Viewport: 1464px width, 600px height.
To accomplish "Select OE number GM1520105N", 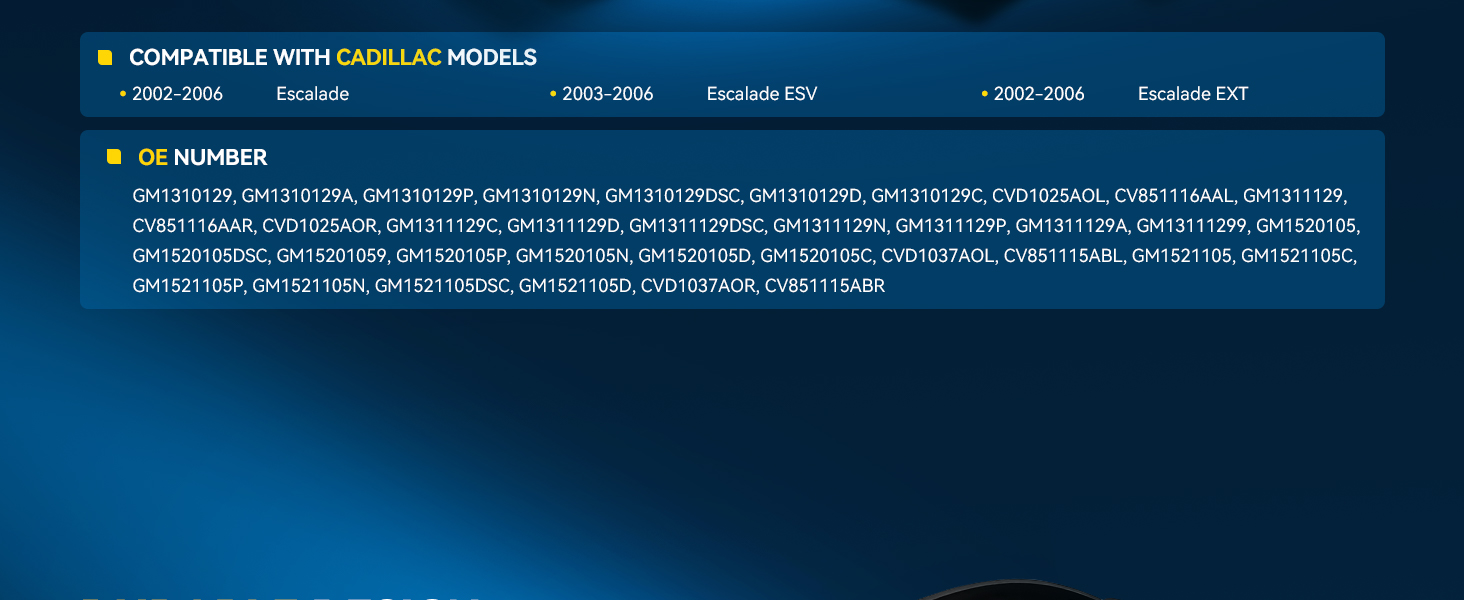I will (572, 256).
